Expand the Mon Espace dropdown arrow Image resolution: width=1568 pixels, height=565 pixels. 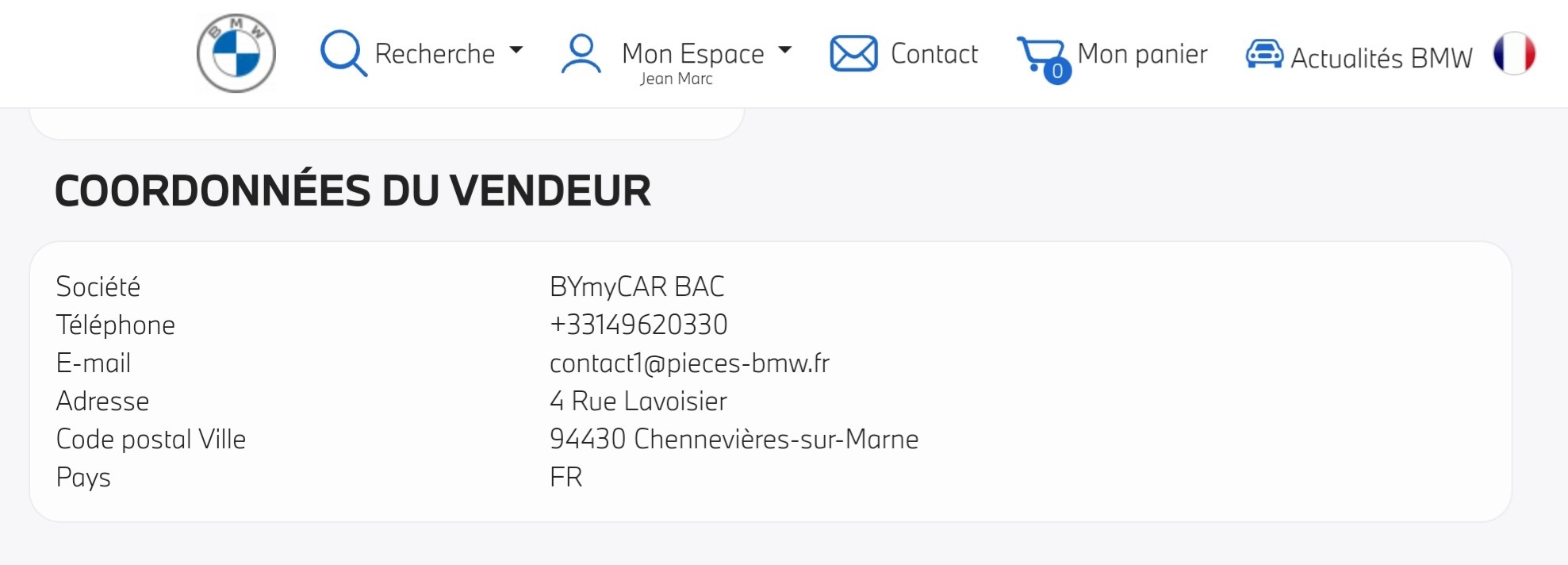tap(785, 50)
